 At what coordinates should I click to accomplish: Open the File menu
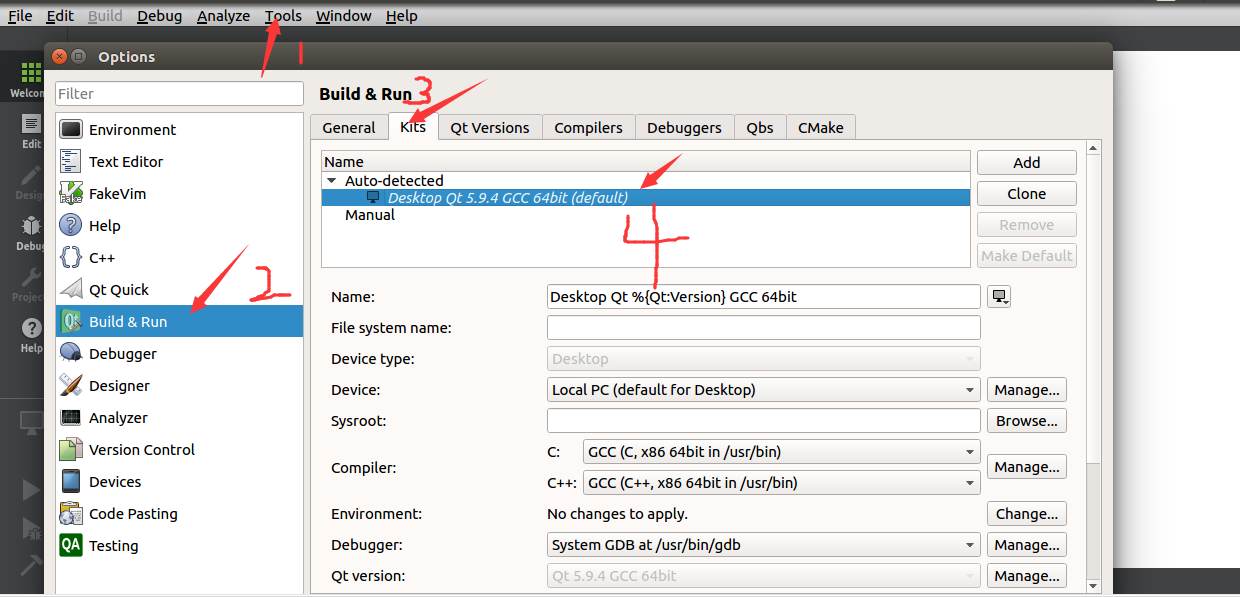20,16
